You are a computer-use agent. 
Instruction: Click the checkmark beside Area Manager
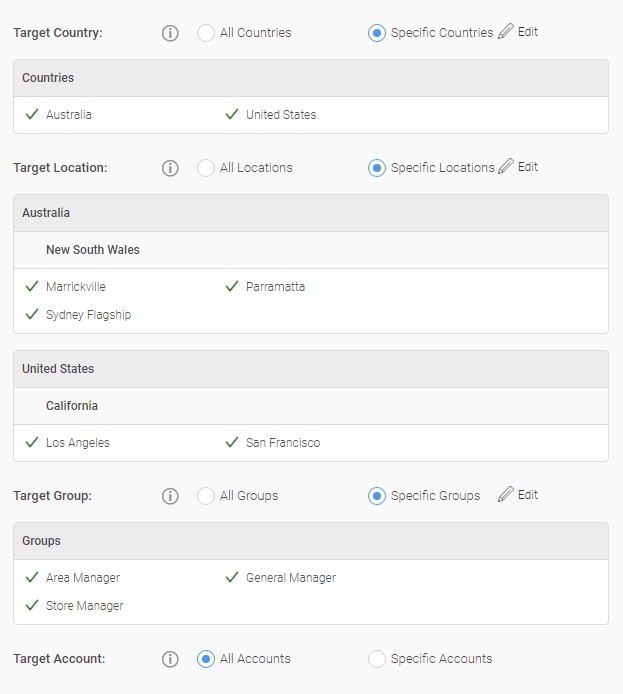coord(32,577)
